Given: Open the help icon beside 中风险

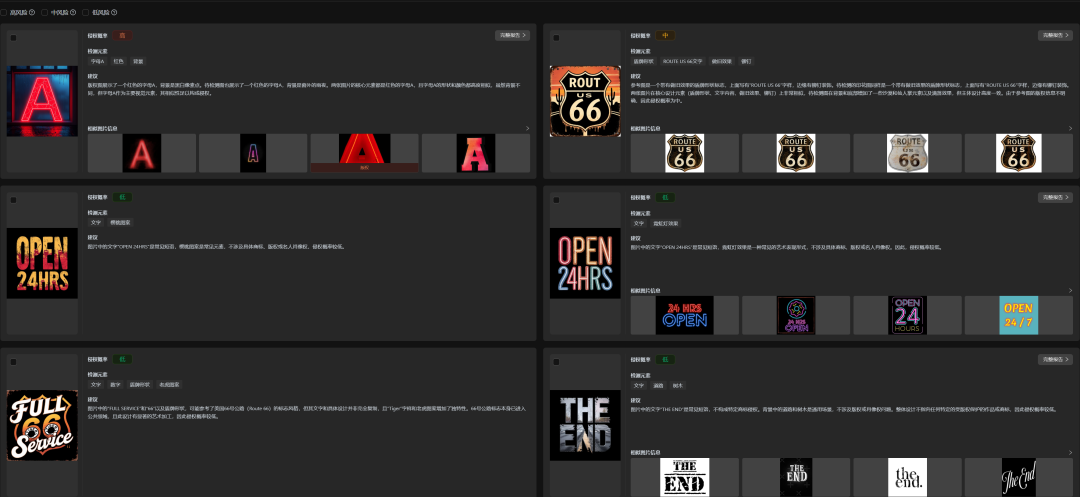Looking at the screenshot, I should (x=73, y=12).
